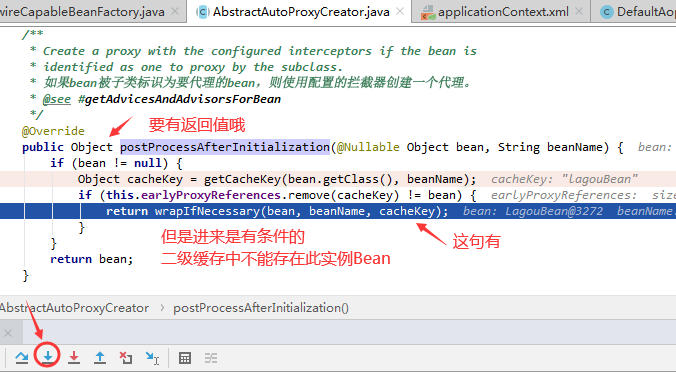The height and width of the screenshot is (375, 676).
Task: Click the highlighted postProcessAfterInitialization method name
Action: click(x=225, y=147)
